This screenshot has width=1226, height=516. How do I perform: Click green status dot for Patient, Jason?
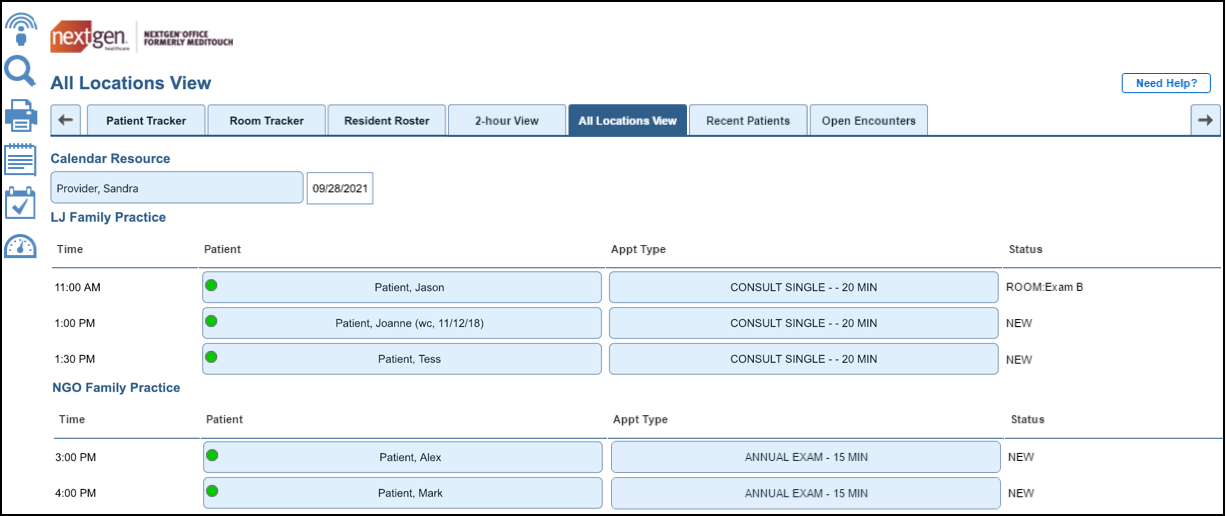point(211,286)
